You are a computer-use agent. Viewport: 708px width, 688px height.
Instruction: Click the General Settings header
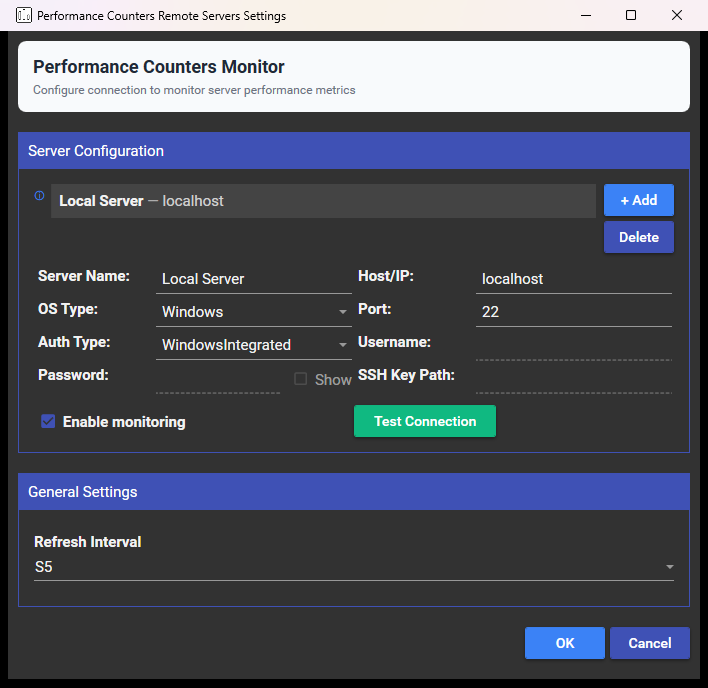pos(354,492)
